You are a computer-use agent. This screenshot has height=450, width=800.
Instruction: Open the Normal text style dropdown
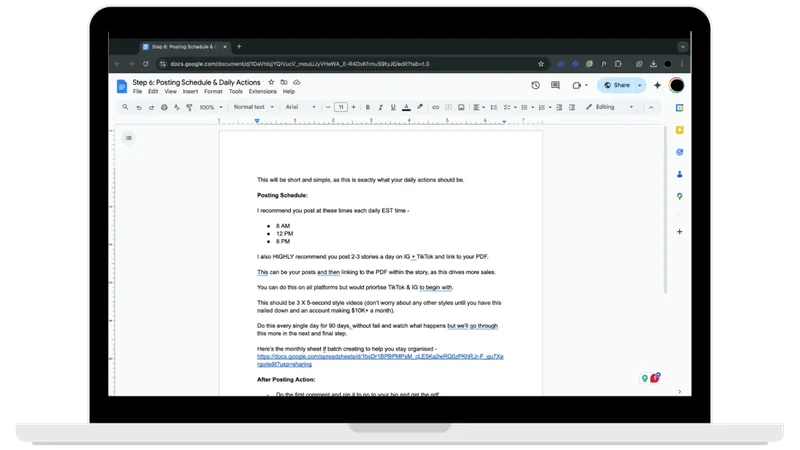[254, 107]
